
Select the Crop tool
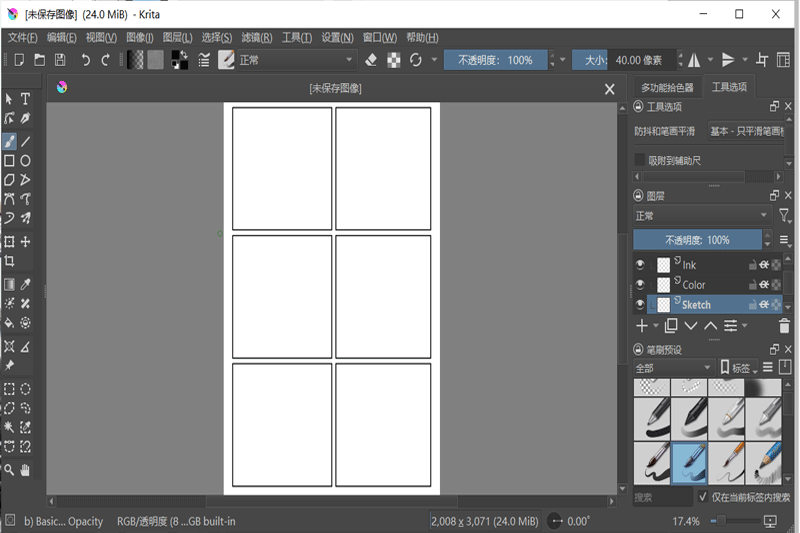(9, 261)
